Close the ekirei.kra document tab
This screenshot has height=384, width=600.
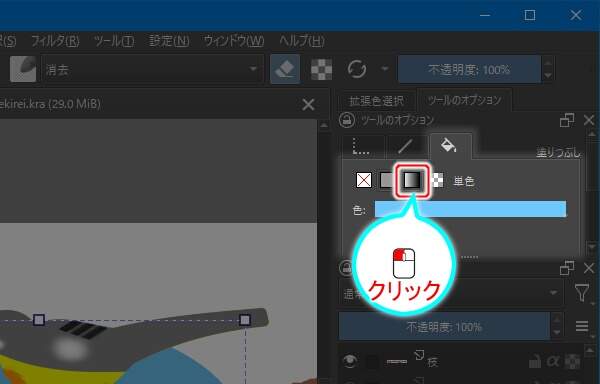(x=308, y=104)
